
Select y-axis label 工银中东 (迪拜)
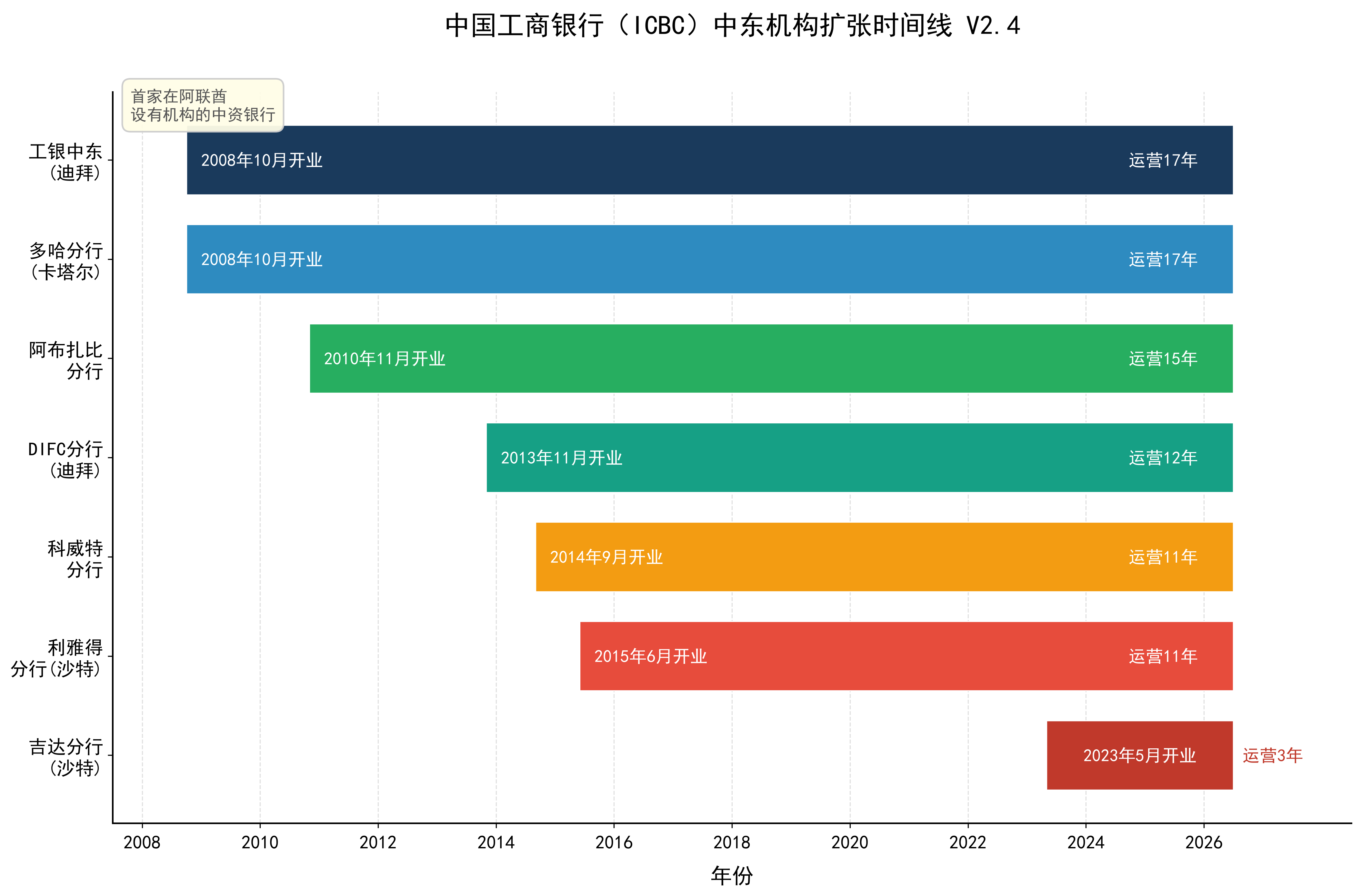click(66, 162)
